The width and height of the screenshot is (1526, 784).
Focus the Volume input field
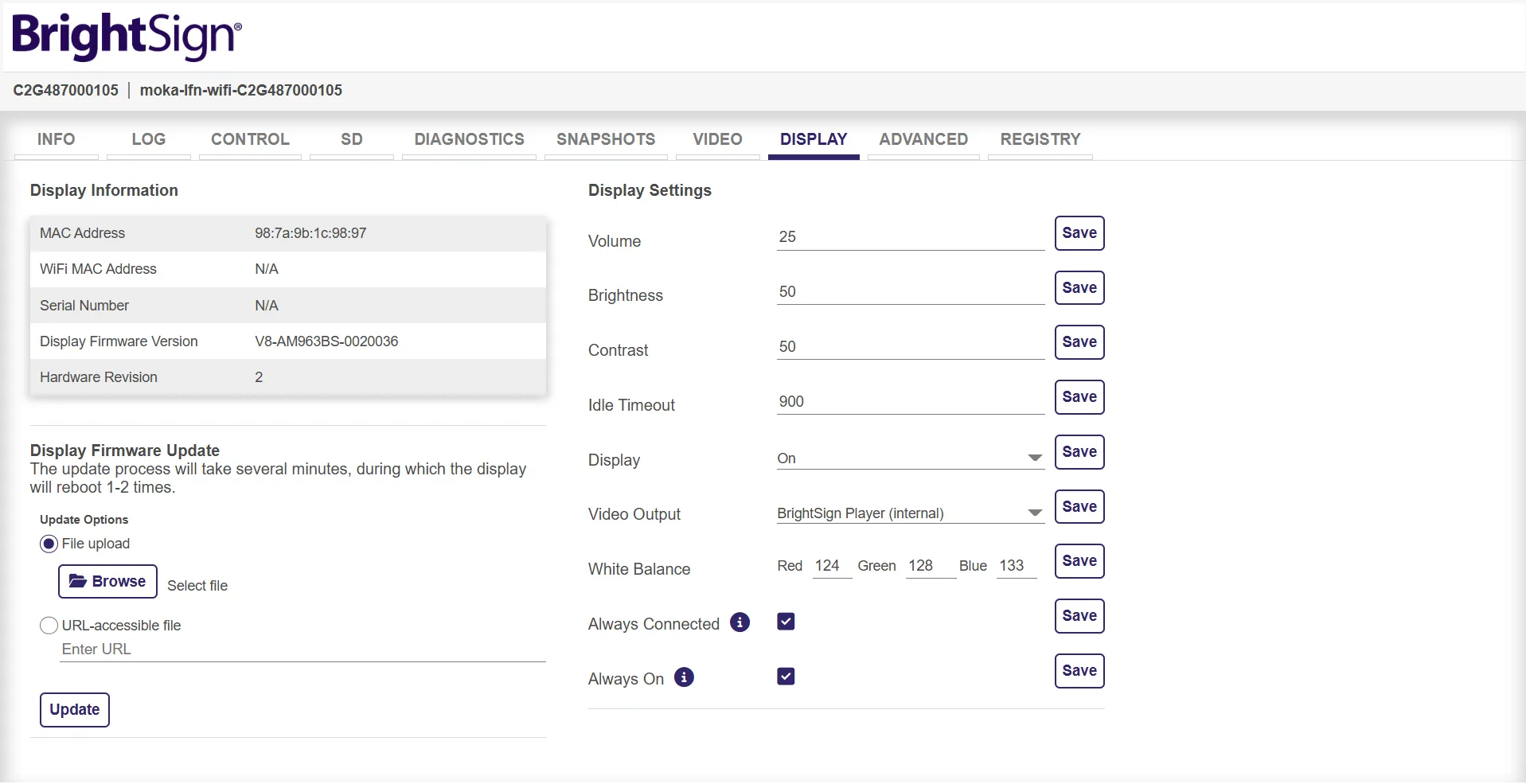coord(910,237)
